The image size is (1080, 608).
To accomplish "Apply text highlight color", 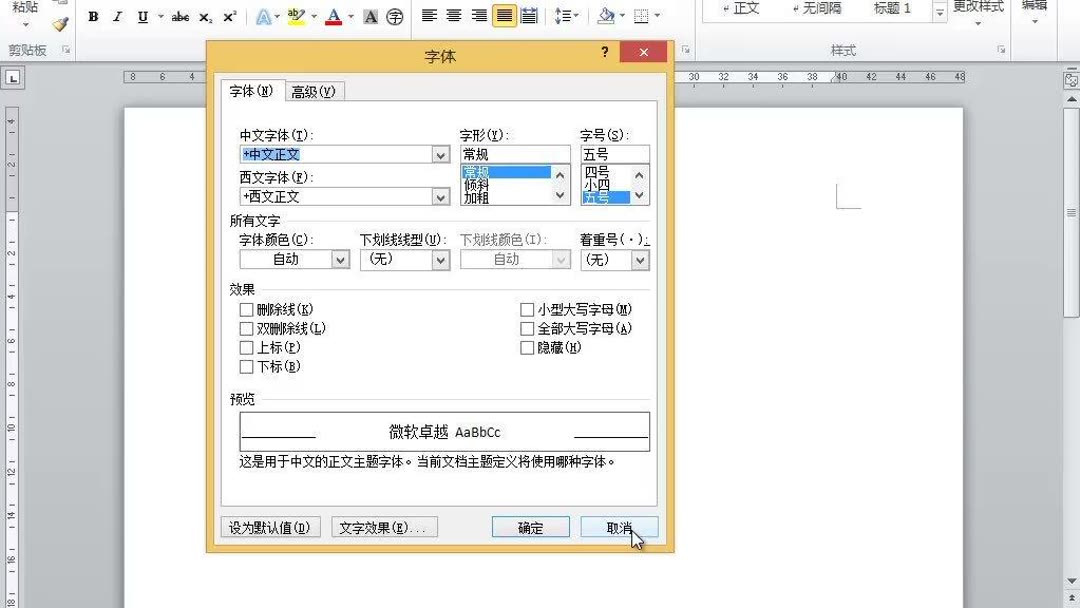I will pyautogui.click(x=295, y=17).
